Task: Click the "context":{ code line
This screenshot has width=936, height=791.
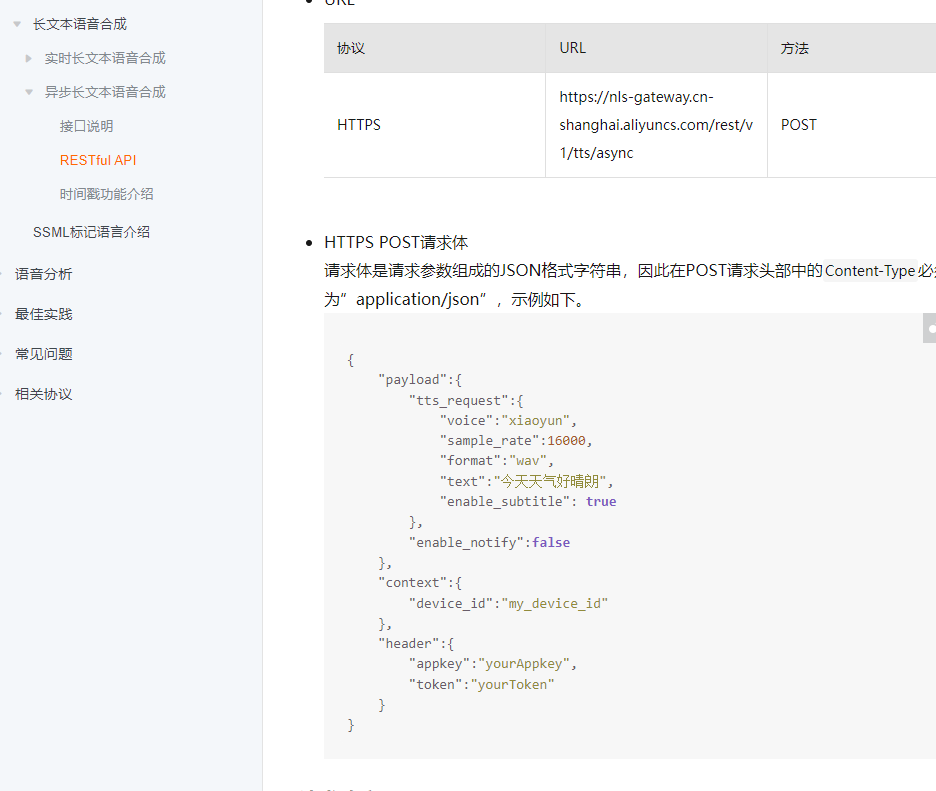Action: coord(420,583)
